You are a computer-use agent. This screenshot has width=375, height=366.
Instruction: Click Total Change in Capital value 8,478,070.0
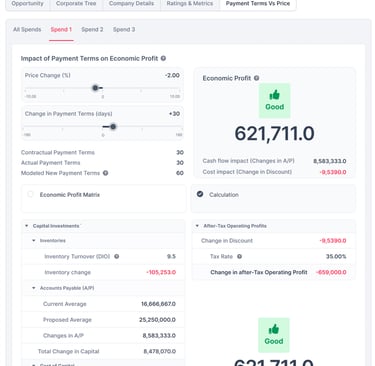(160, 351)
